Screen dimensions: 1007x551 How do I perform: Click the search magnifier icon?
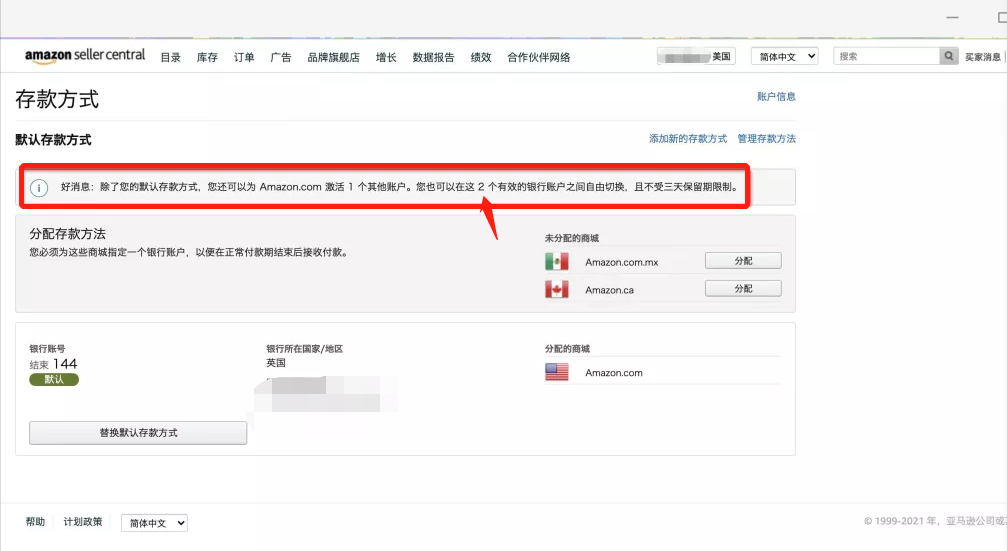[x=949, y=57]
